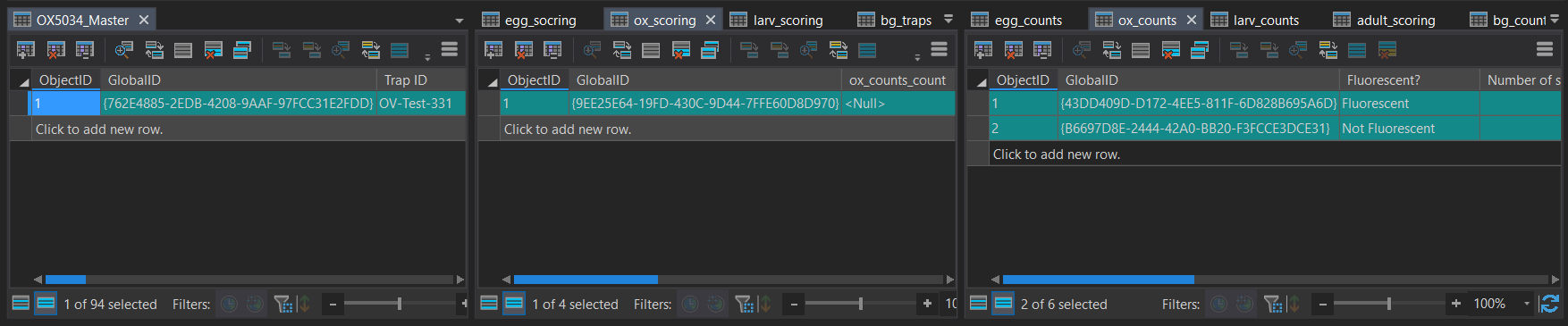This screenshot has width=1568, height=326.
Task: Click Delete Selection icon in ox_scoring toolbar
Action: [x=681, y=50]
